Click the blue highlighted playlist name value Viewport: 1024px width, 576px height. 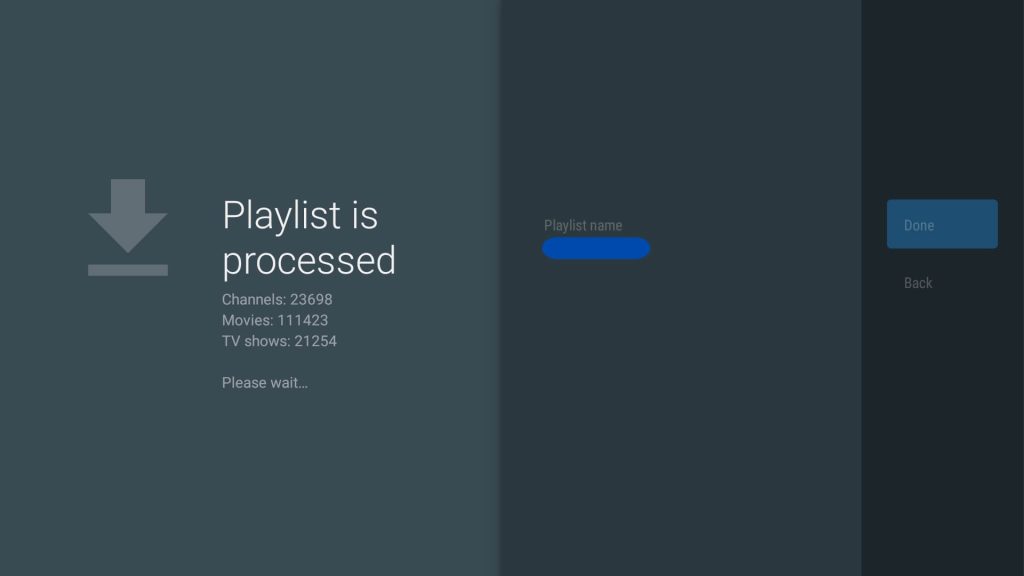pyautogui.click(x=596, y=249)
